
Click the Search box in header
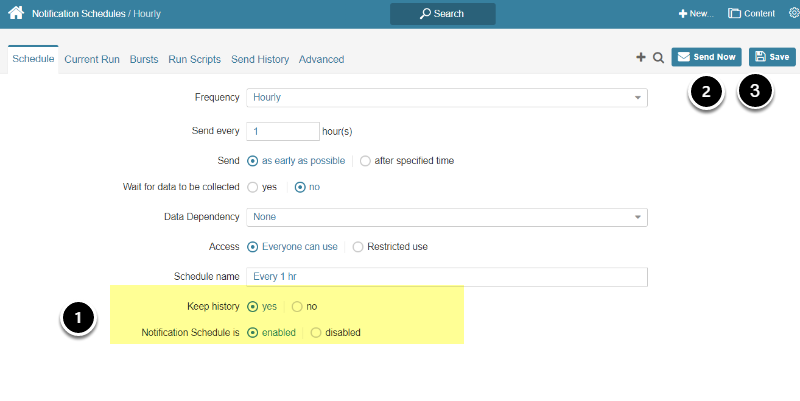(442, 14)
